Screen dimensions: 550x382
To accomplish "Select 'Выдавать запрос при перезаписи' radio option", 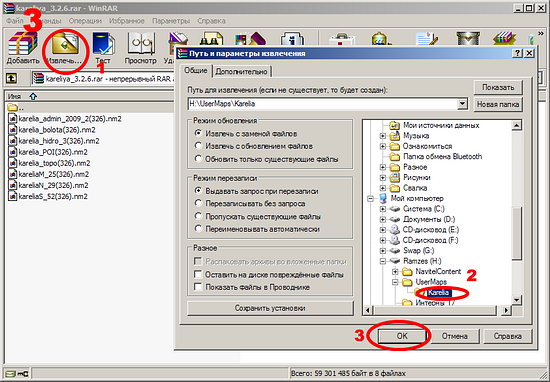I will [x=199, y=191].
